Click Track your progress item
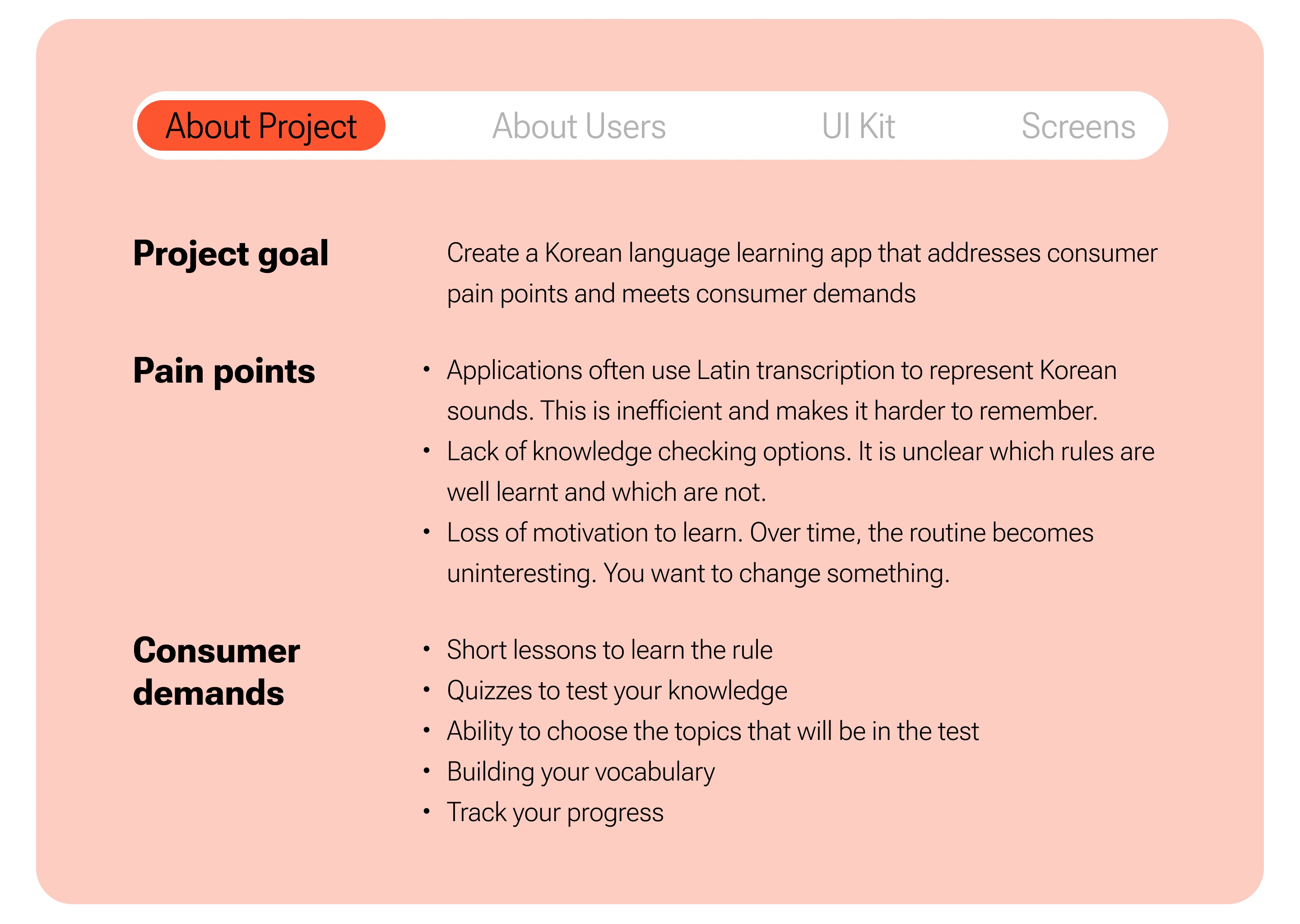 click(555, 813)
